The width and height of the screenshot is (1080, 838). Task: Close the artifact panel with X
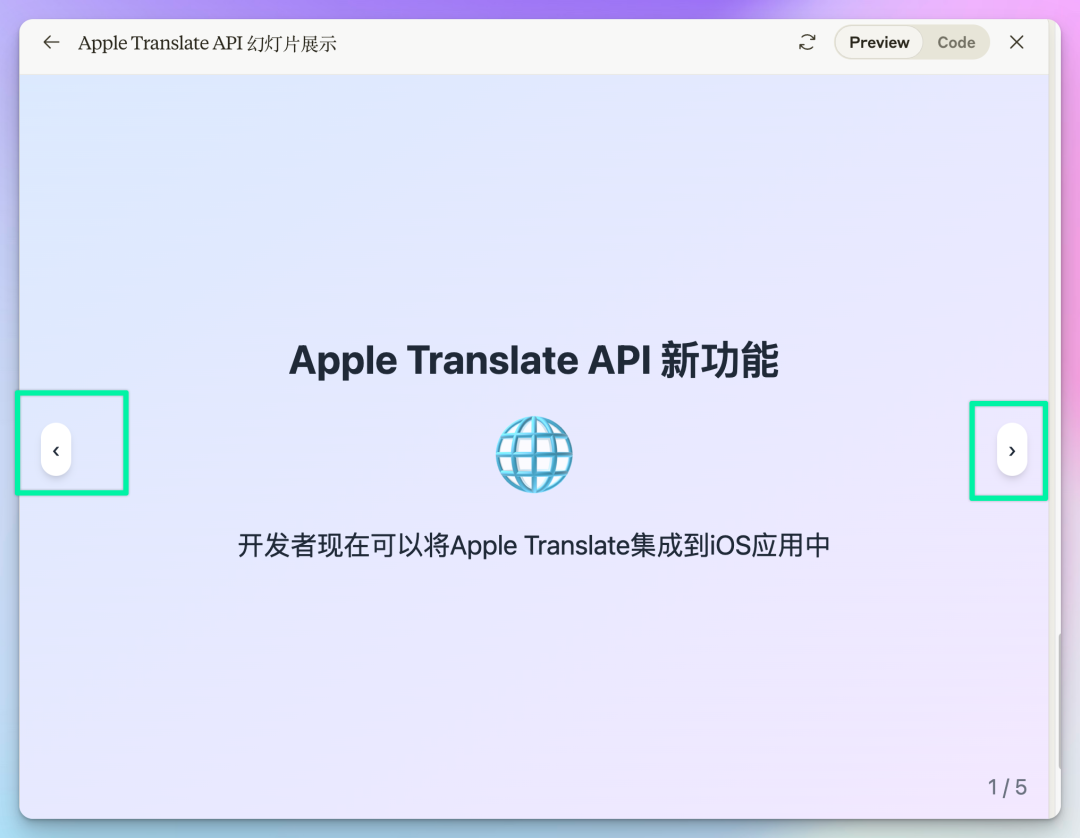tap(1016, 43)
